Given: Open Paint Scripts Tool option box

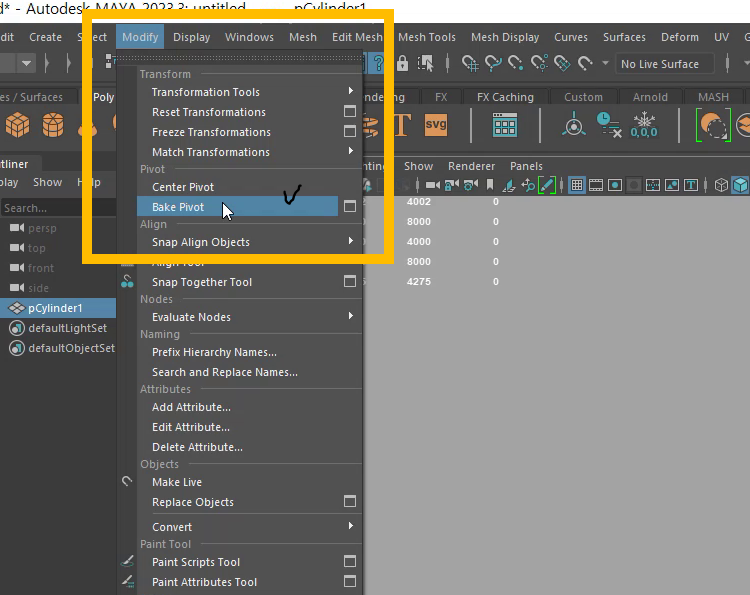Looking at the screenshot, I should (x=350, y=561).
